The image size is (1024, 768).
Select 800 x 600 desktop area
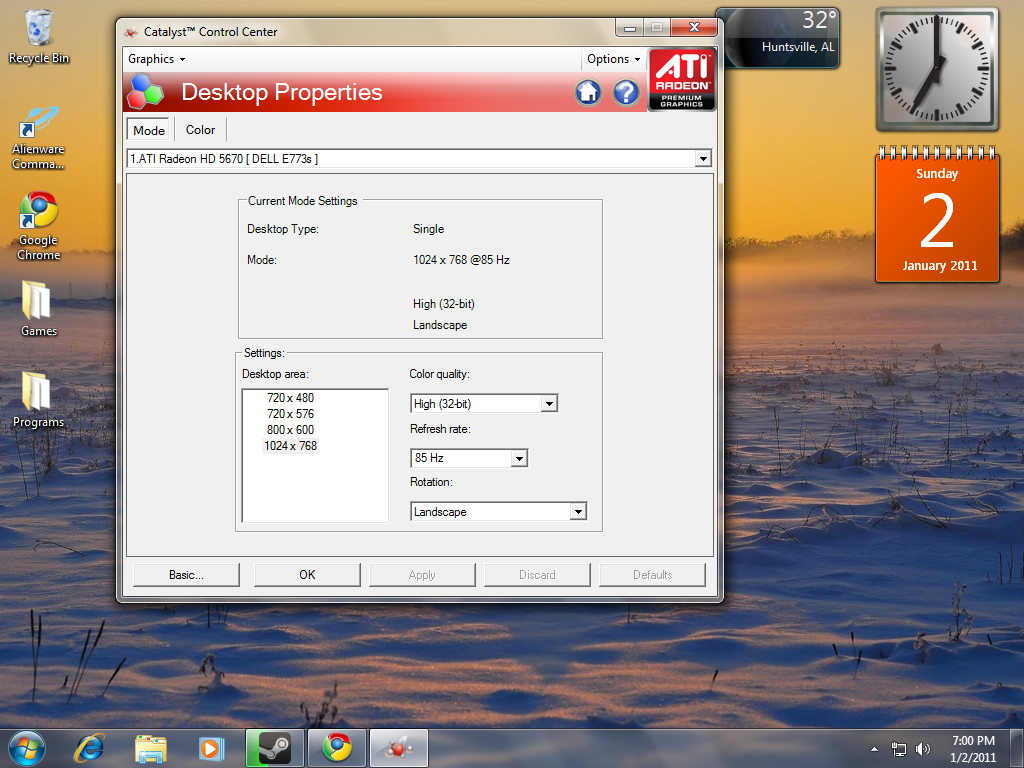290,430
